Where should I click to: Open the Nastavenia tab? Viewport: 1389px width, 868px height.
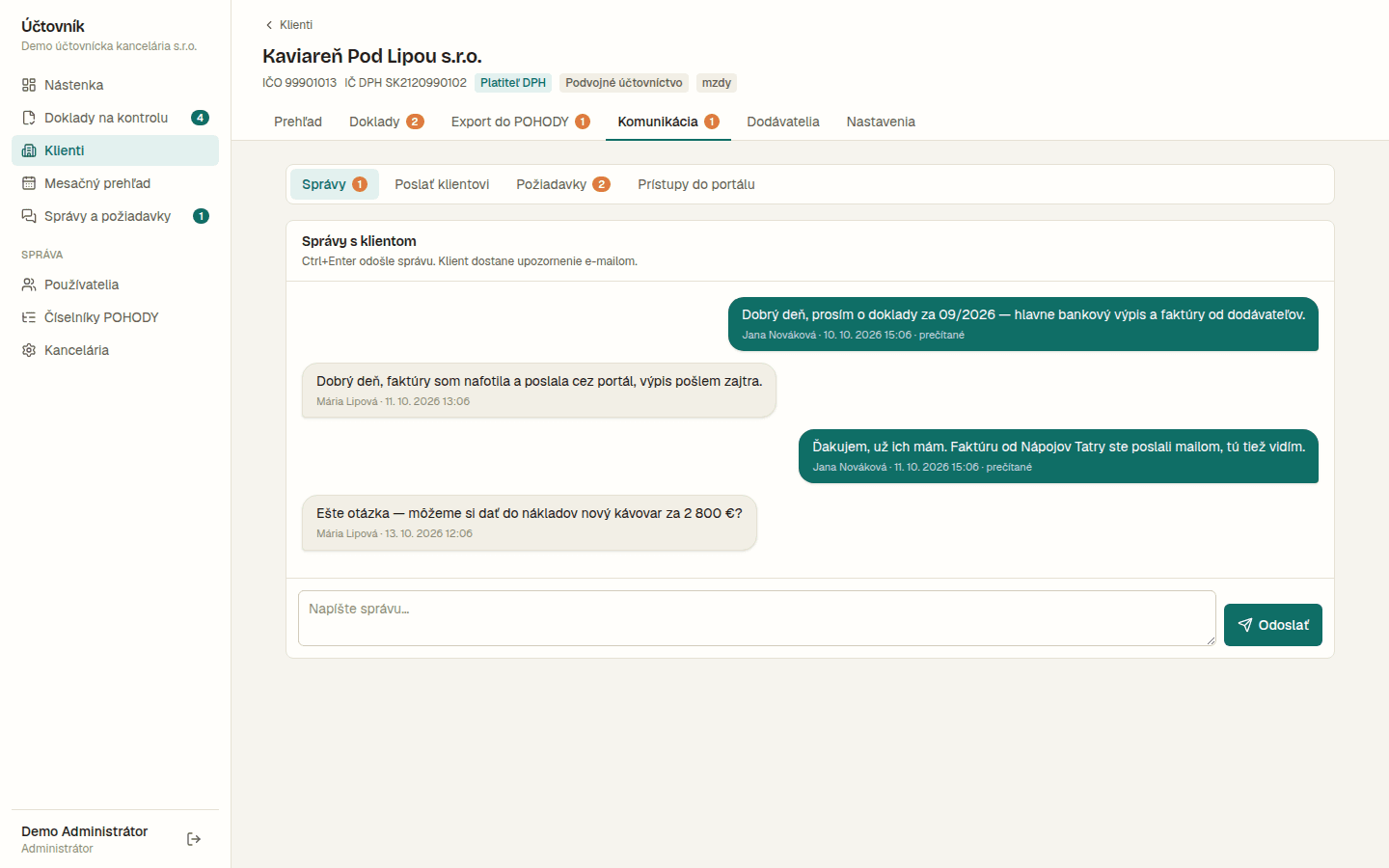pyautogui.click(x=881, y=122)
